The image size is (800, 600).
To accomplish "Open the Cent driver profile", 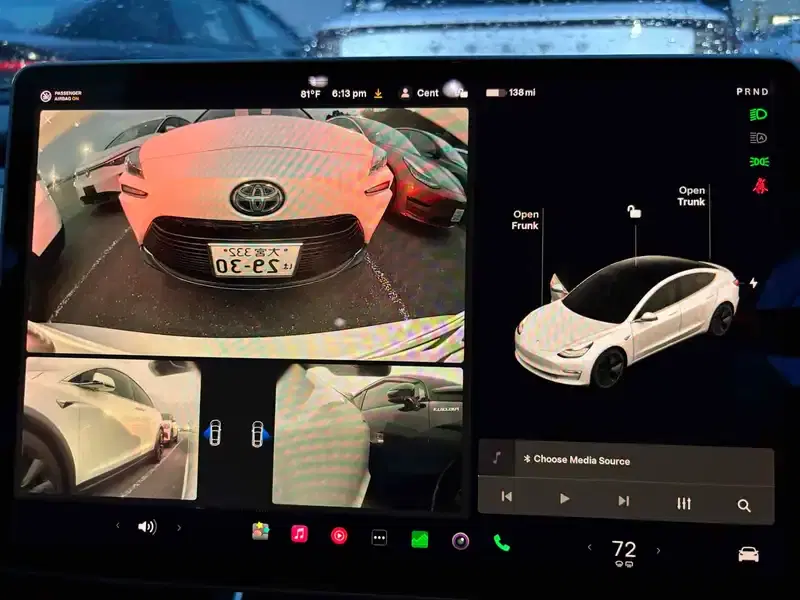I will point(420,93).
